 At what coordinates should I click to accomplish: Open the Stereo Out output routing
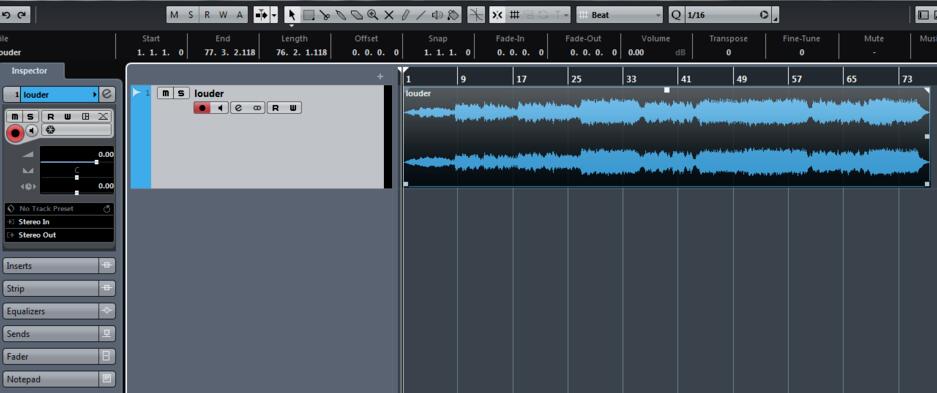click(x=59, y=235)
